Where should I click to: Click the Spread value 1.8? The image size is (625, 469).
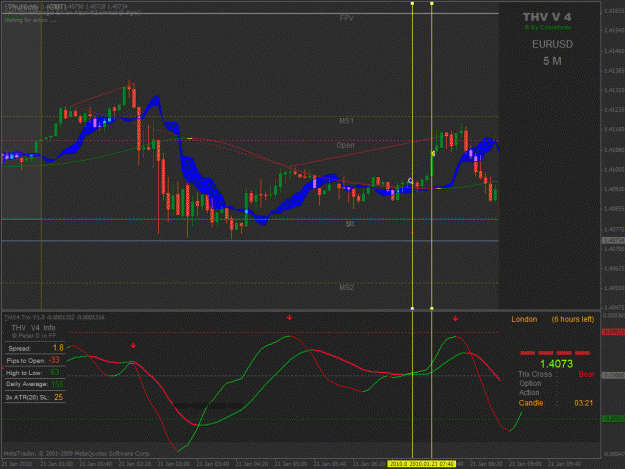pyautogui.click(x=58, y=348)
